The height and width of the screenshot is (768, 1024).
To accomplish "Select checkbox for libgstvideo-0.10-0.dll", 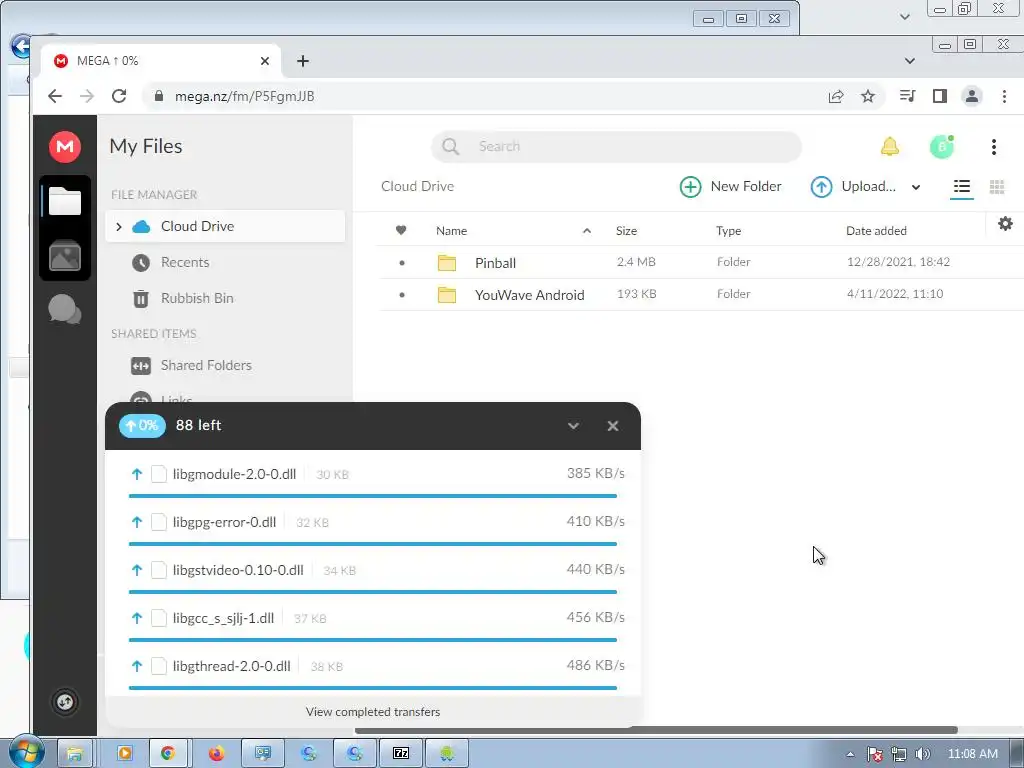I will [159, 570].
